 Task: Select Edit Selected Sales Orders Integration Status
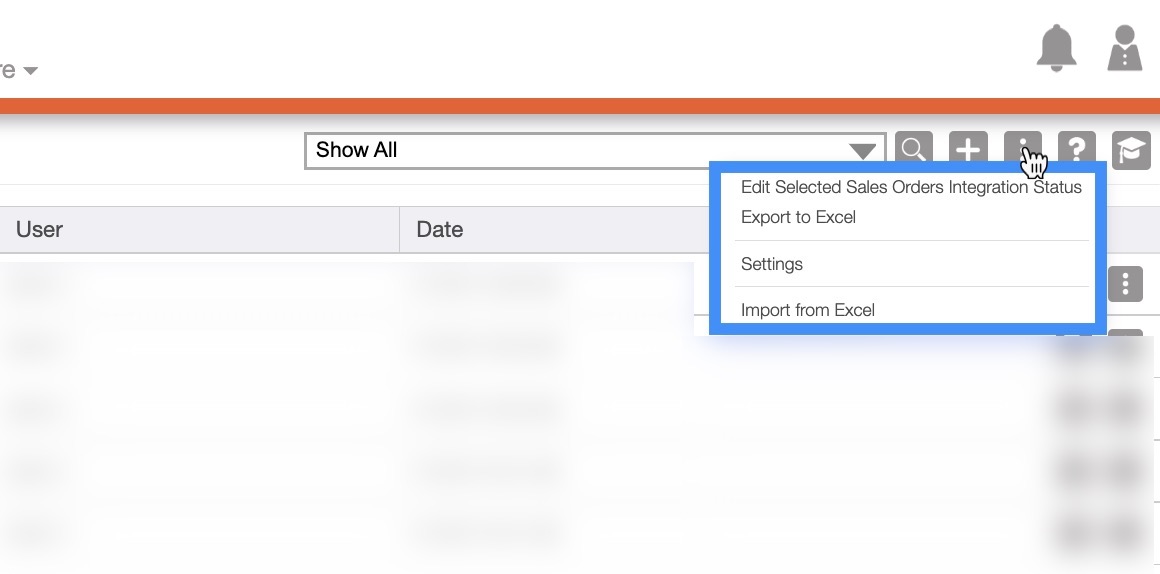point(911,187)
